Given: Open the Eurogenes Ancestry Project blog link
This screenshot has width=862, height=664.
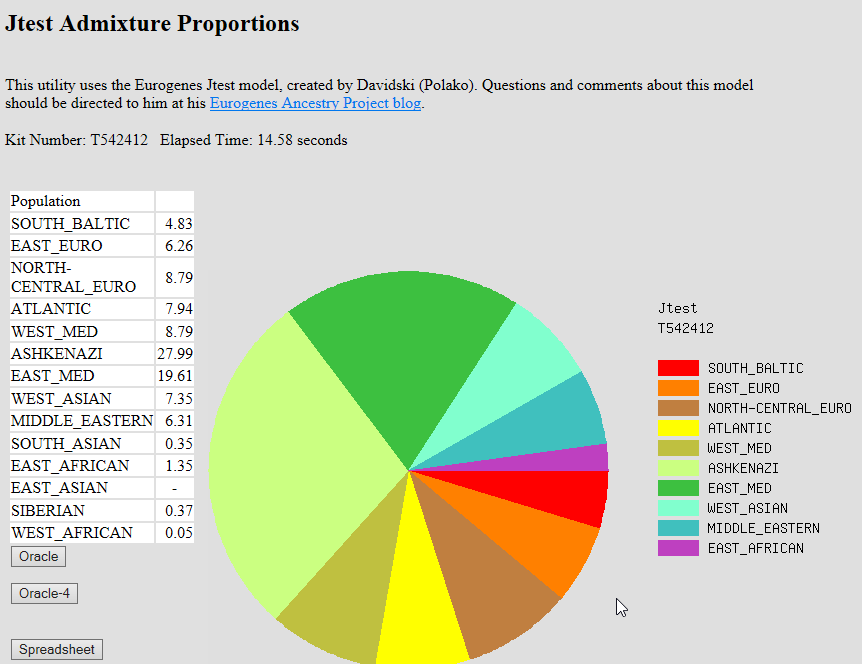Looking at the screenshot, I should click(315, 103).
